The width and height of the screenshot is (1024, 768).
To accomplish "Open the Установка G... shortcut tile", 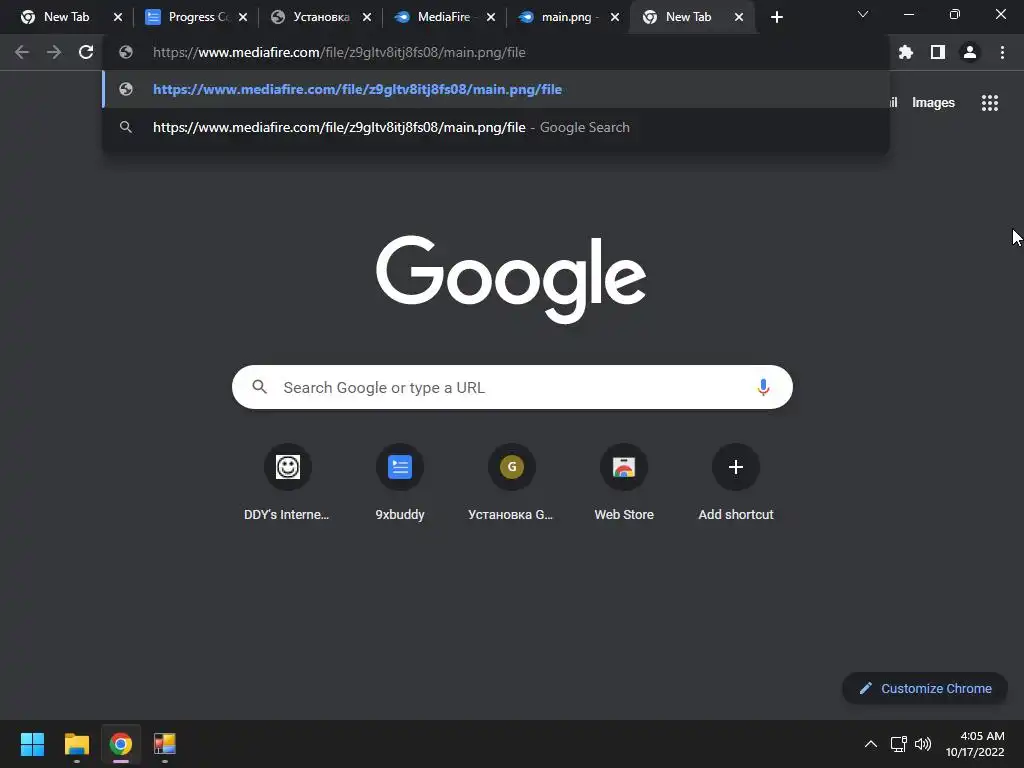I will tap(511, 483).
